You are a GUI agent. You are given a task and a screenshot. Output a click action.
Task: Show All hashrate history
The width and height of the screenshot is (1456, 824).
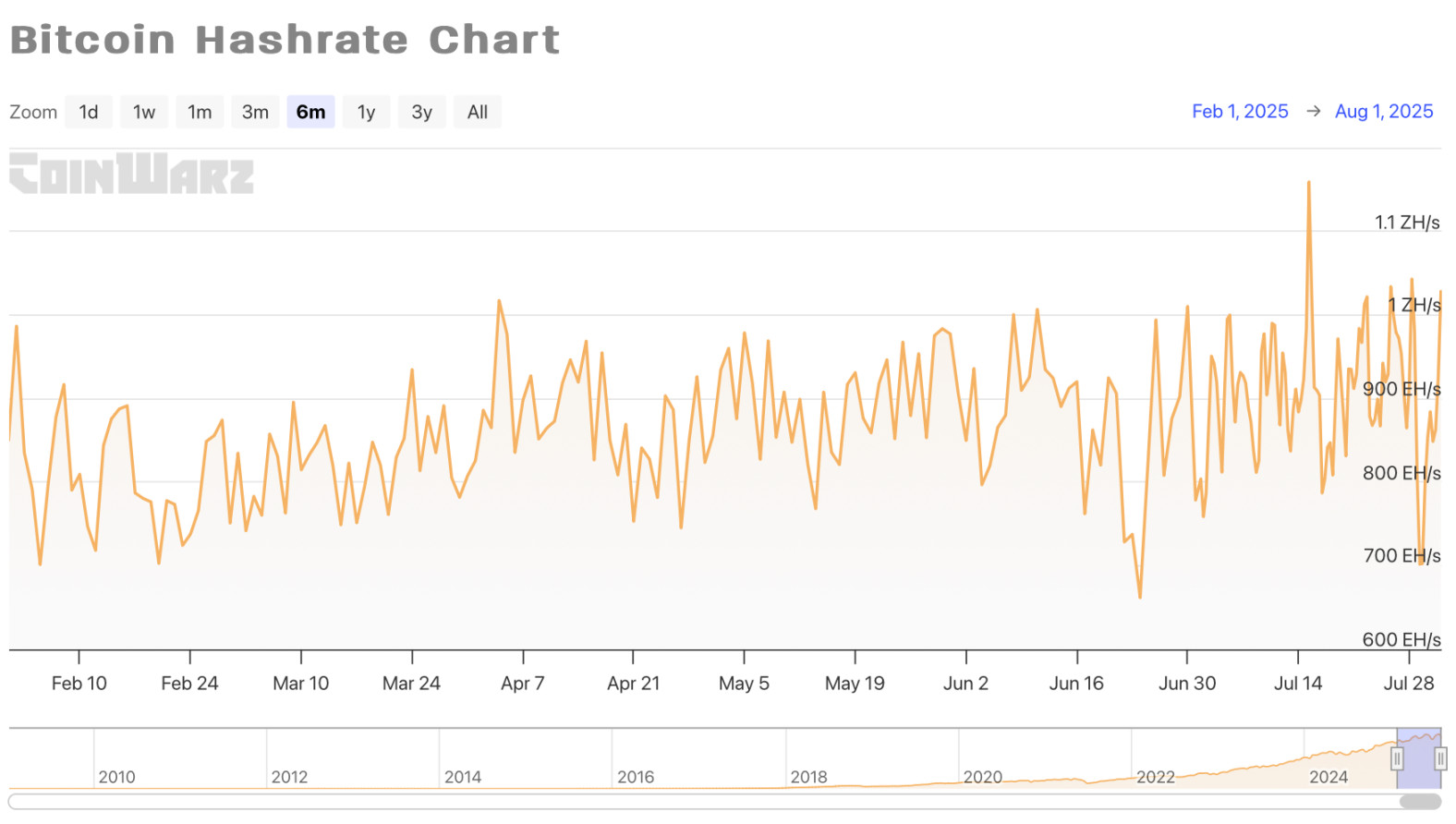(477, 112)
